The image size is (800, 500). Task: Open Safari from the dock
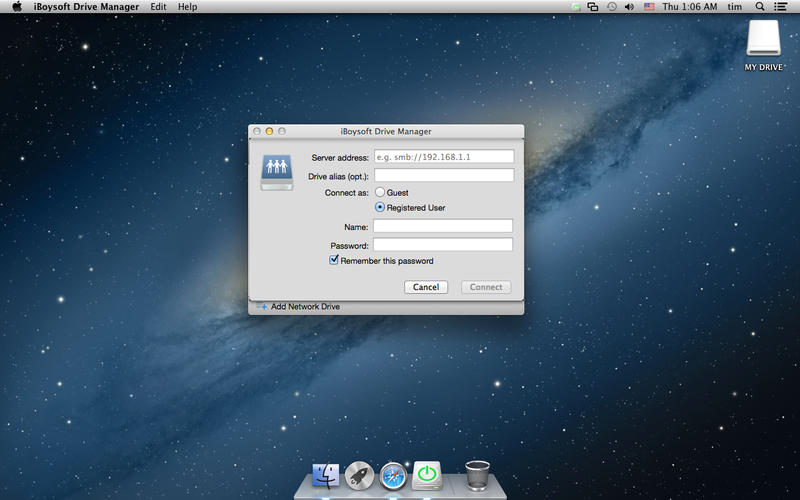(394, 475)
